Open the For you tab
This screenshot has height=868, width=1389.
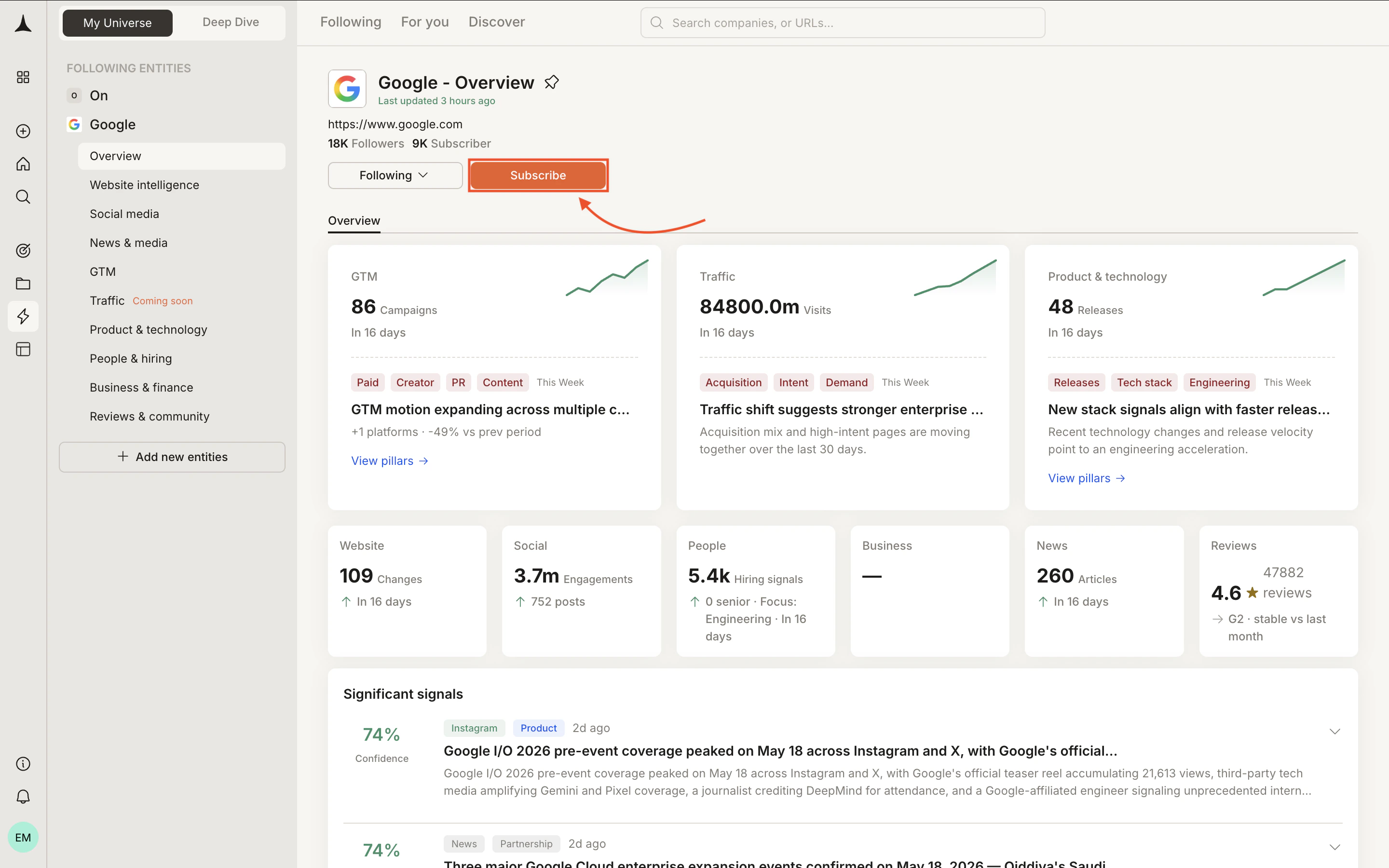tap(425, 22)
